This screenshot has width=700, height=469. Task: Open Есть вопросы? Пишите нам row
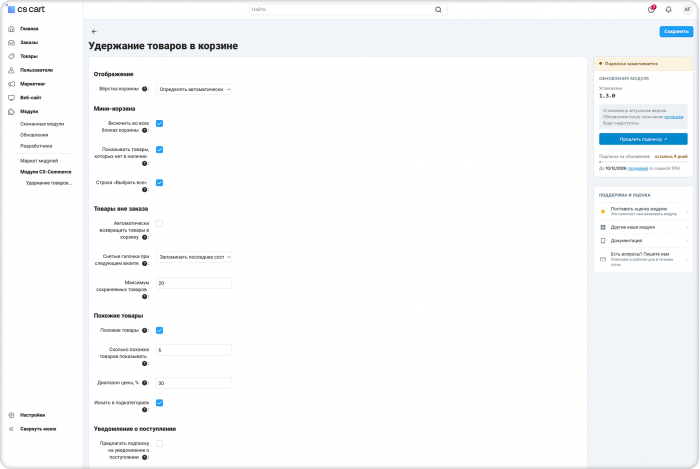[x=643, y=259]
